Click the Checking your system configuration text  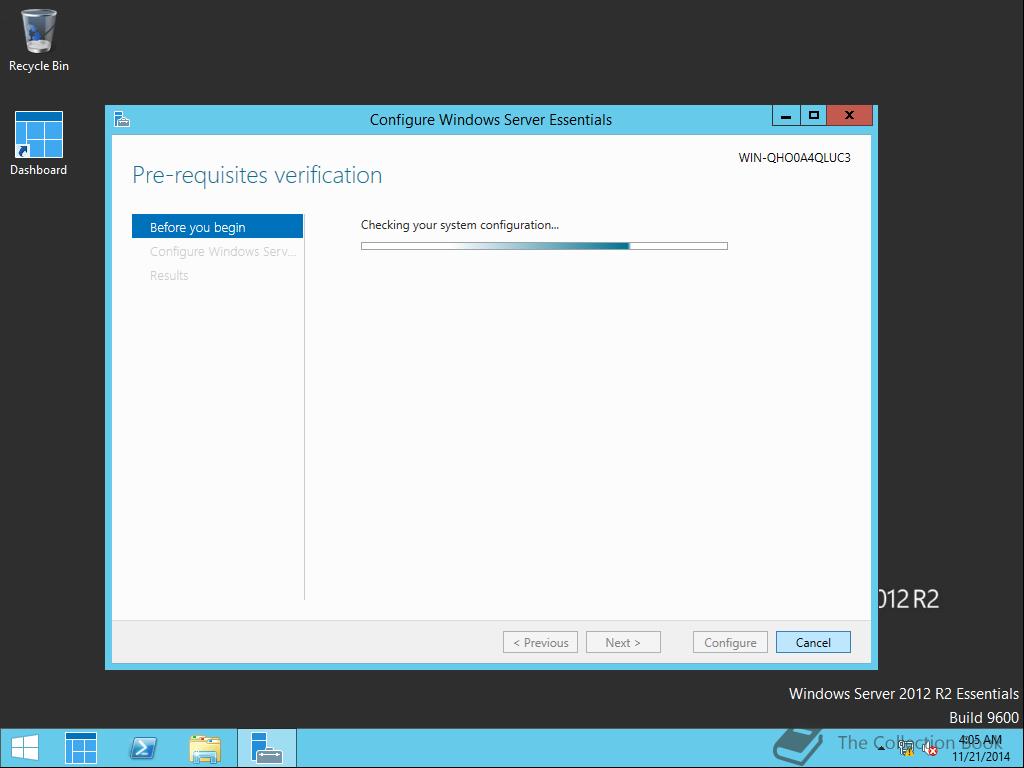[x=460, y=225]
